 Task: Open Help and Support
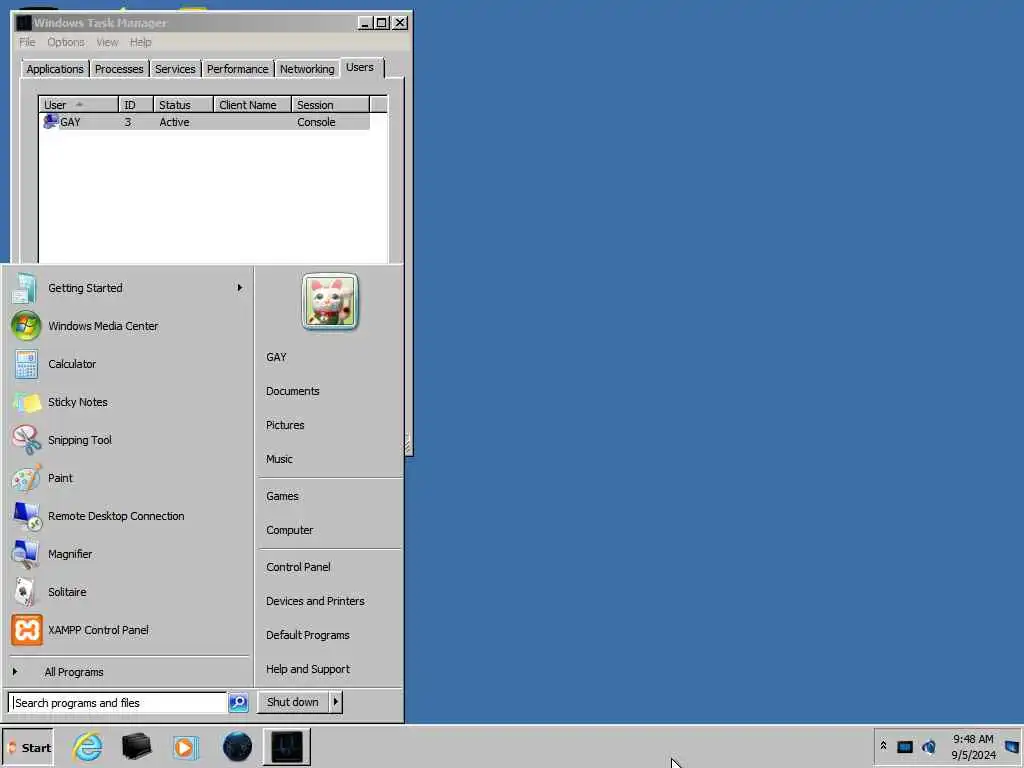[x=308, y=669]
